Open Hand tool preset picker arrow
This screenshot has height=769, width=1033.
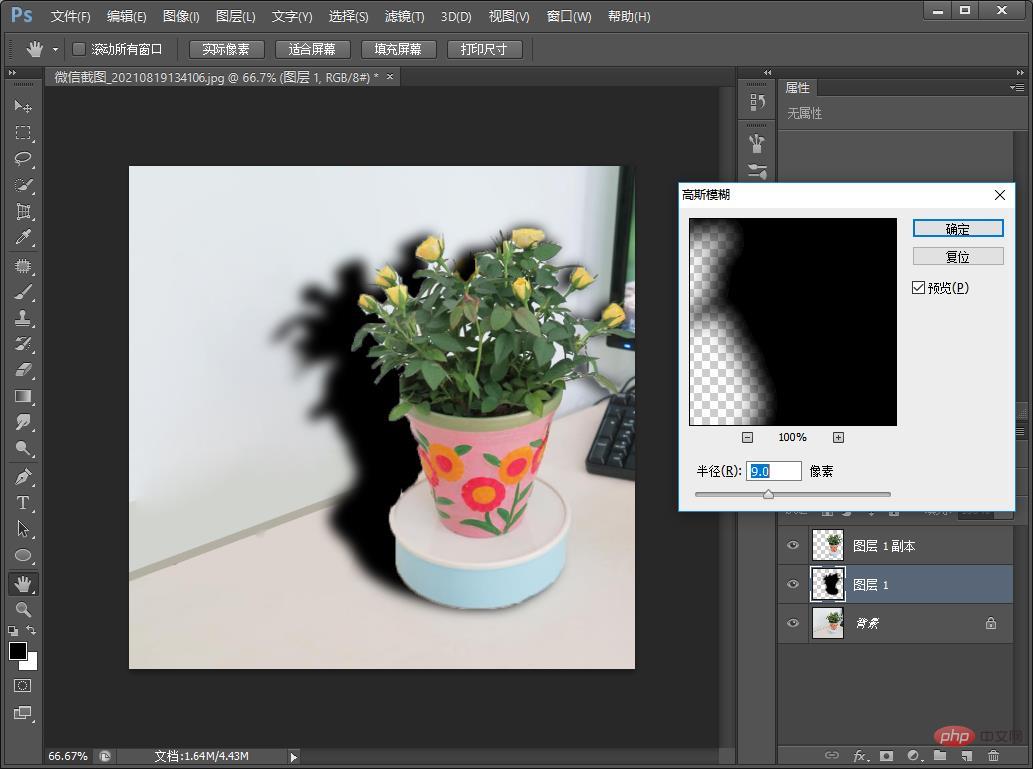[x=55, y=49]
